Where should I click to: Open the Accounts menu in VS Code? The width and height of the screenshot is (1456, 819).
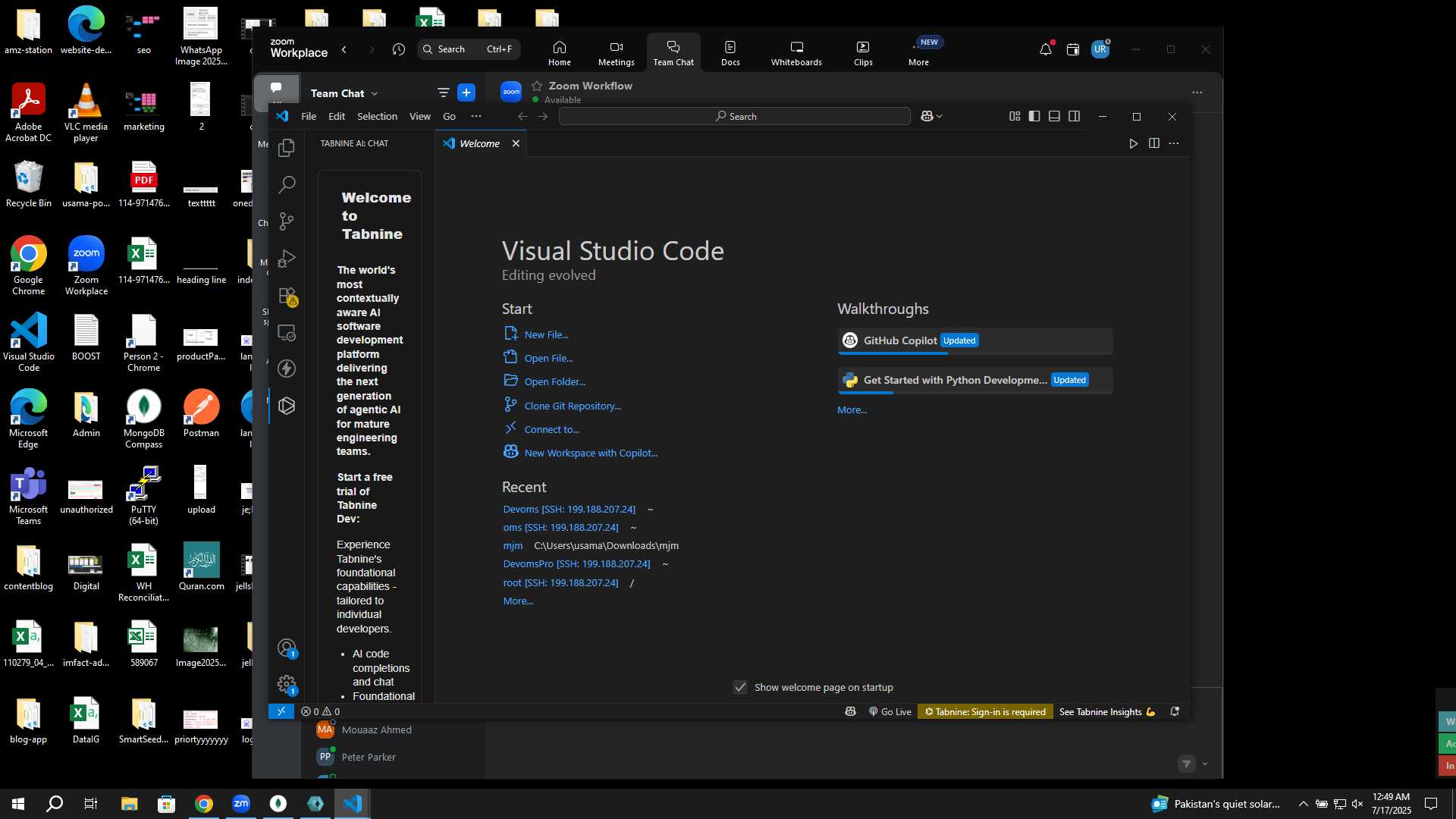coord(287,648)
